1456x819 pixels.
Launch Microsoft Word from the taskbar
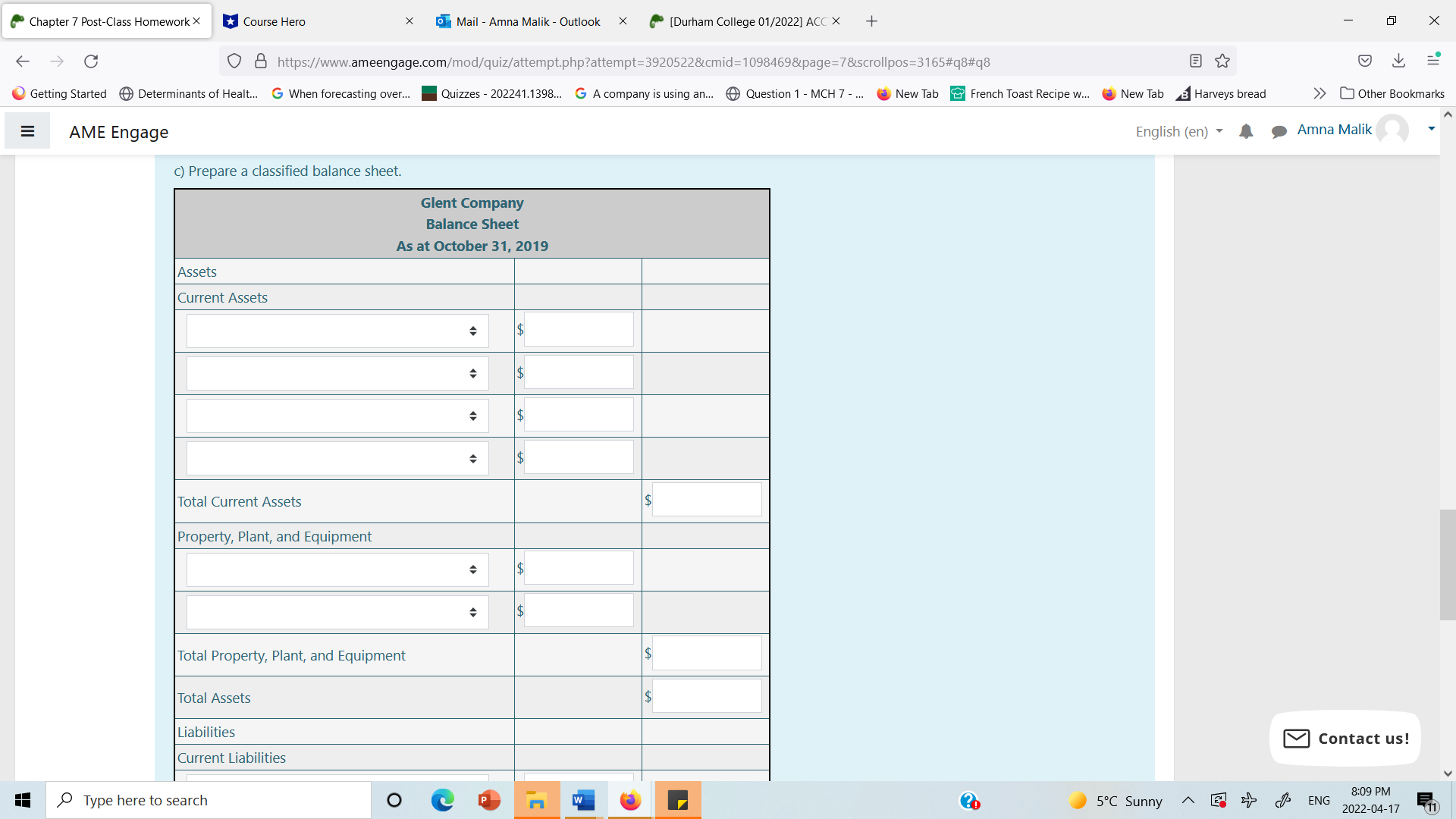(x=583, y=800)
